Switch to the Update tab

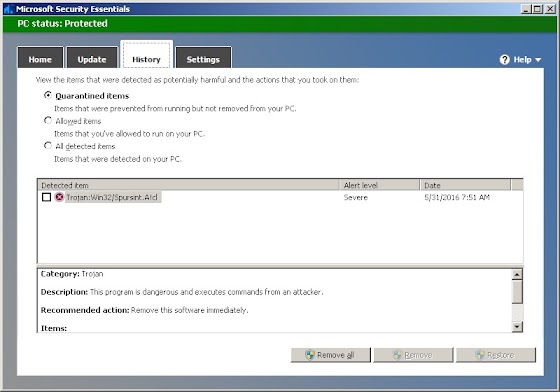click(x=92, y=57)
